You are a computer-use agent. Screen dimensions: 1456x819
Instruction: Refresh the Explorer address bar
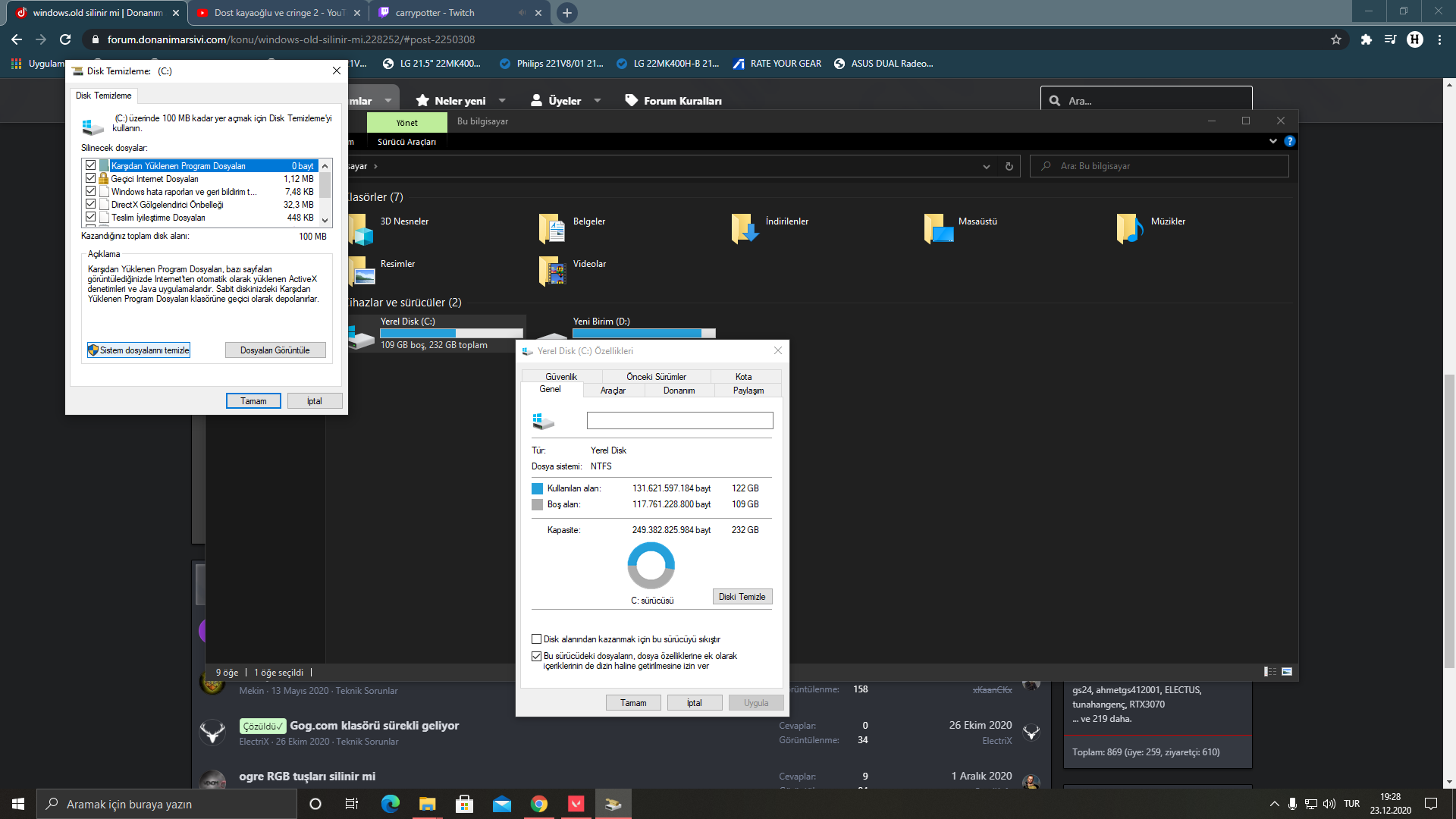pos(1009,166)
